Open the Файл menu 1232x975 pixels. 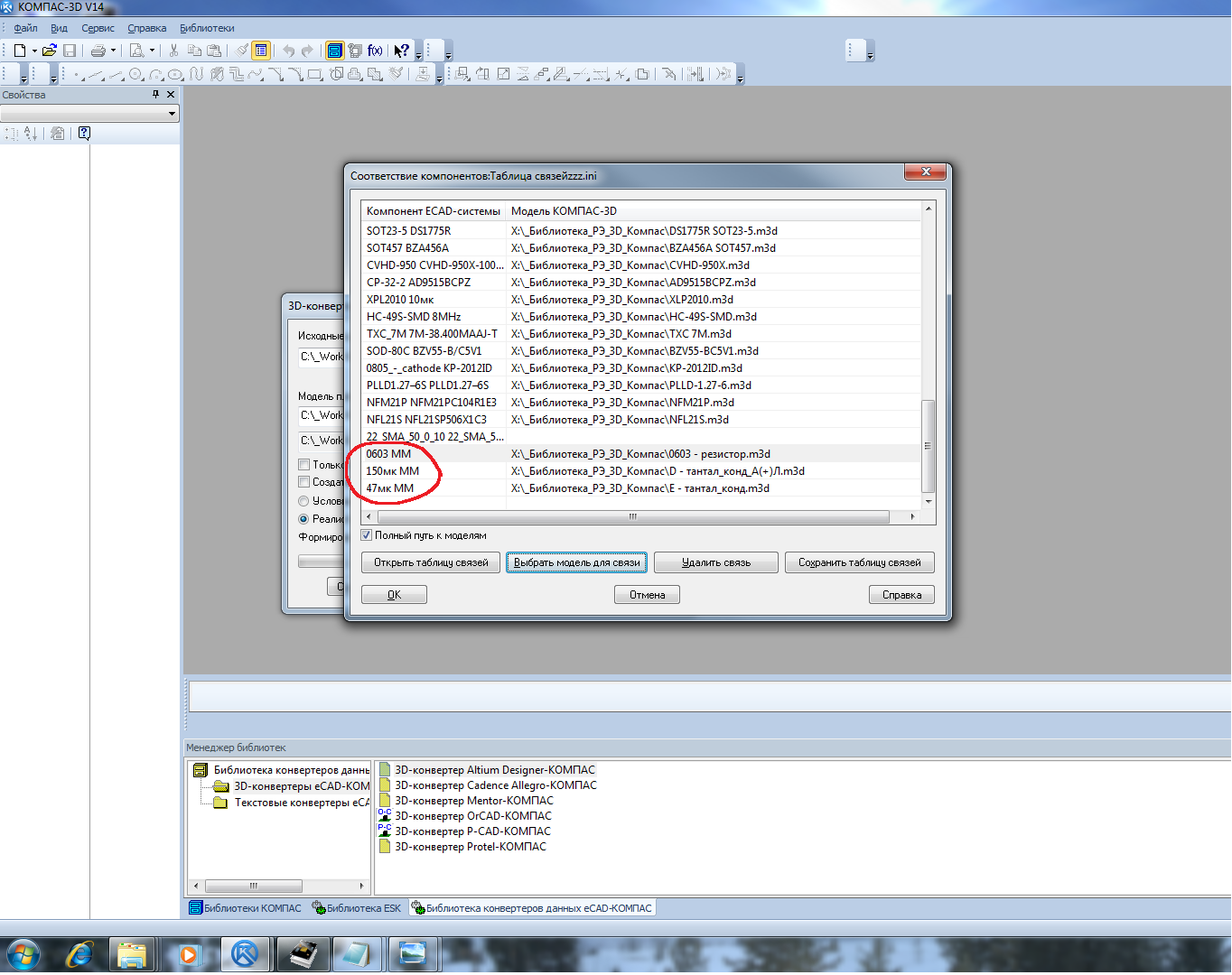tap(25, 28)
